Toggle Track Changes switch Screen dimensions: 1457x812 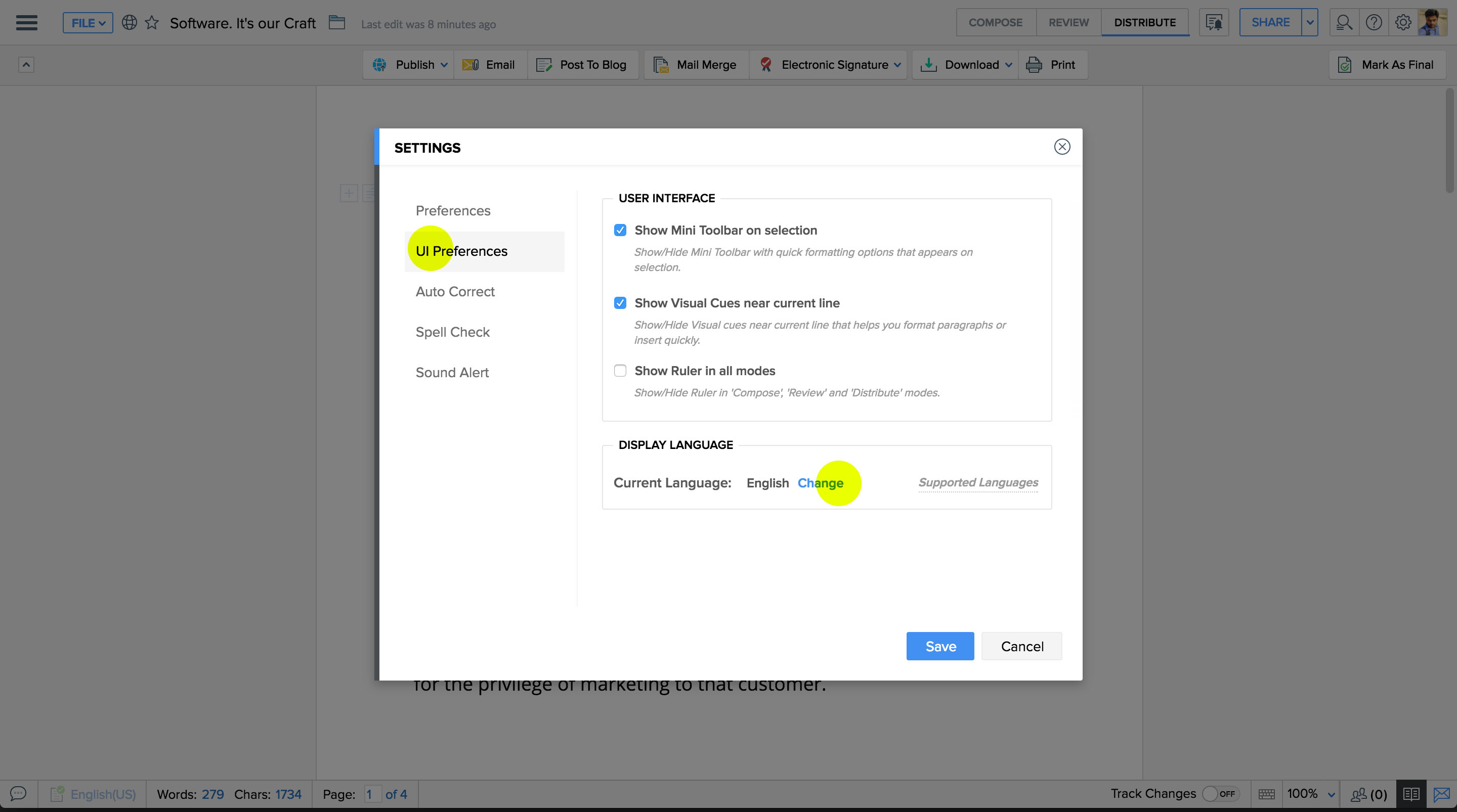pyautogui.click(x=1220, y=794)
